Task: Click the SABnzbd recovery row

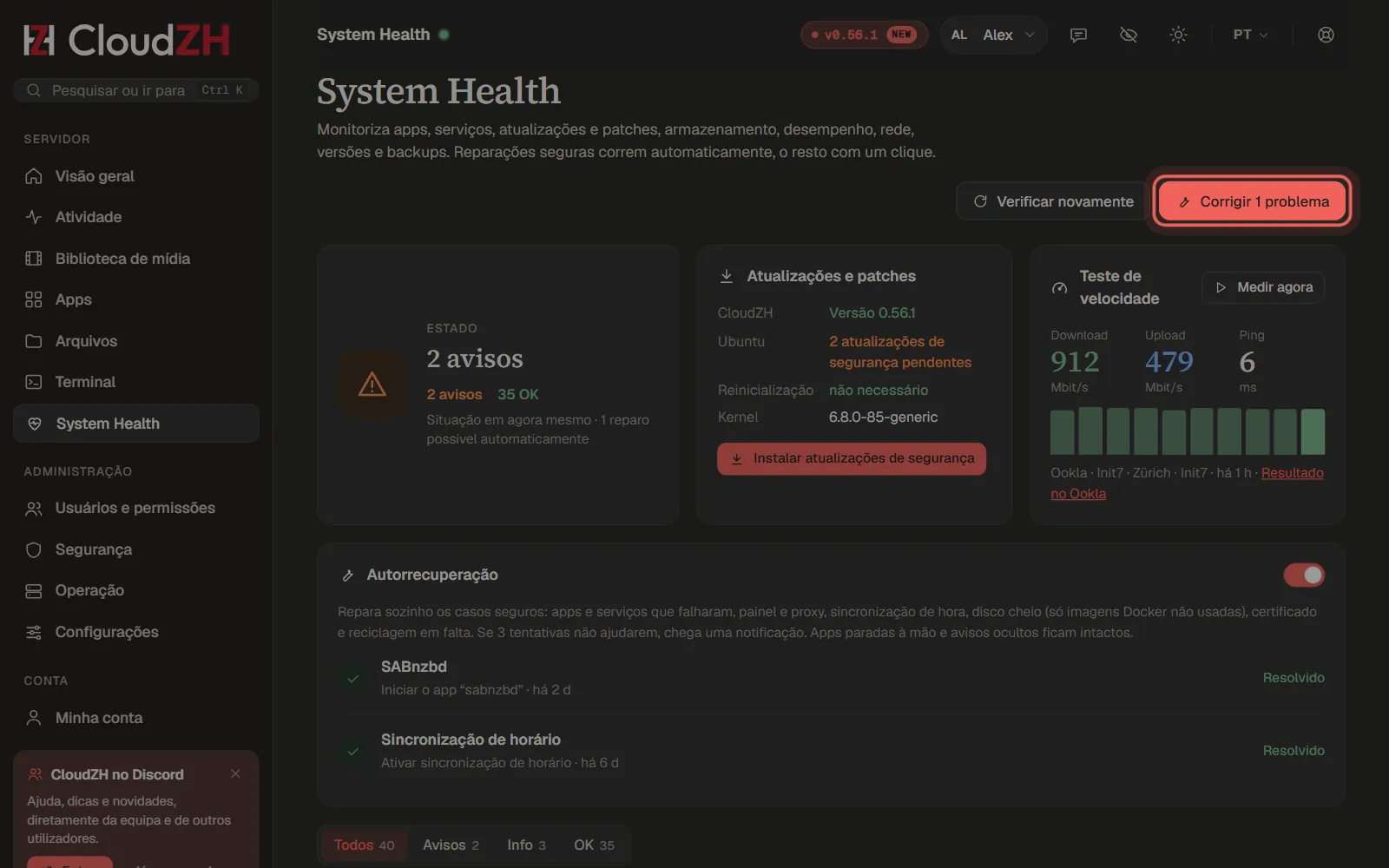Action: click(831, 678)
